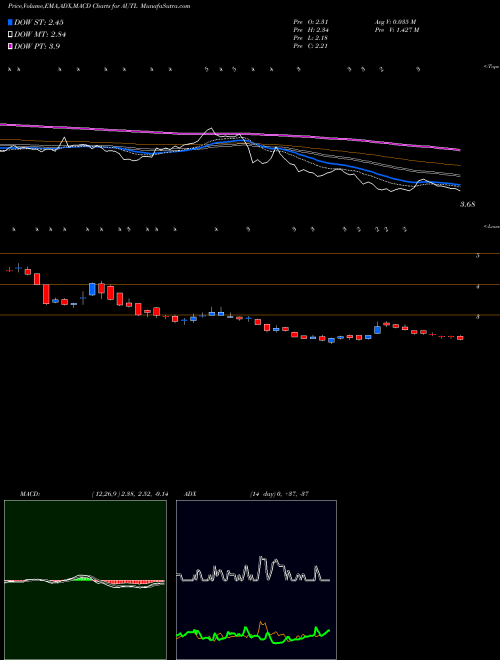
Task: Click the green MACD indicator chart panel
Action: [x=85, y=580]
